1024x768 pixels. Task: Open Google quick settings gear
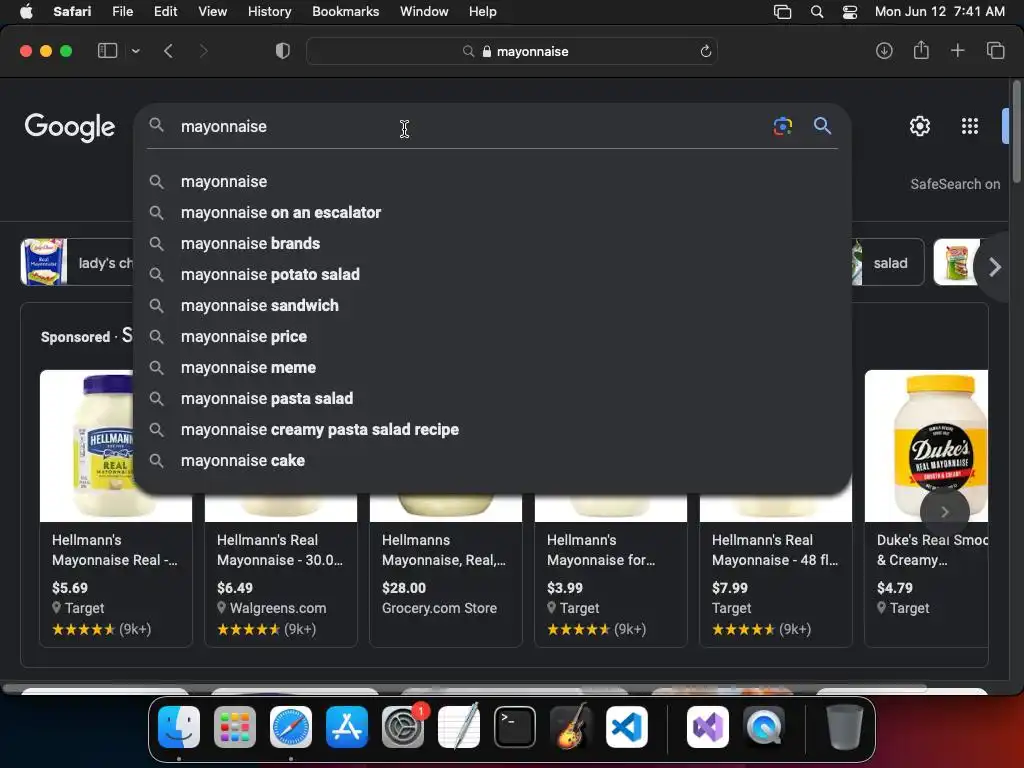920,126
